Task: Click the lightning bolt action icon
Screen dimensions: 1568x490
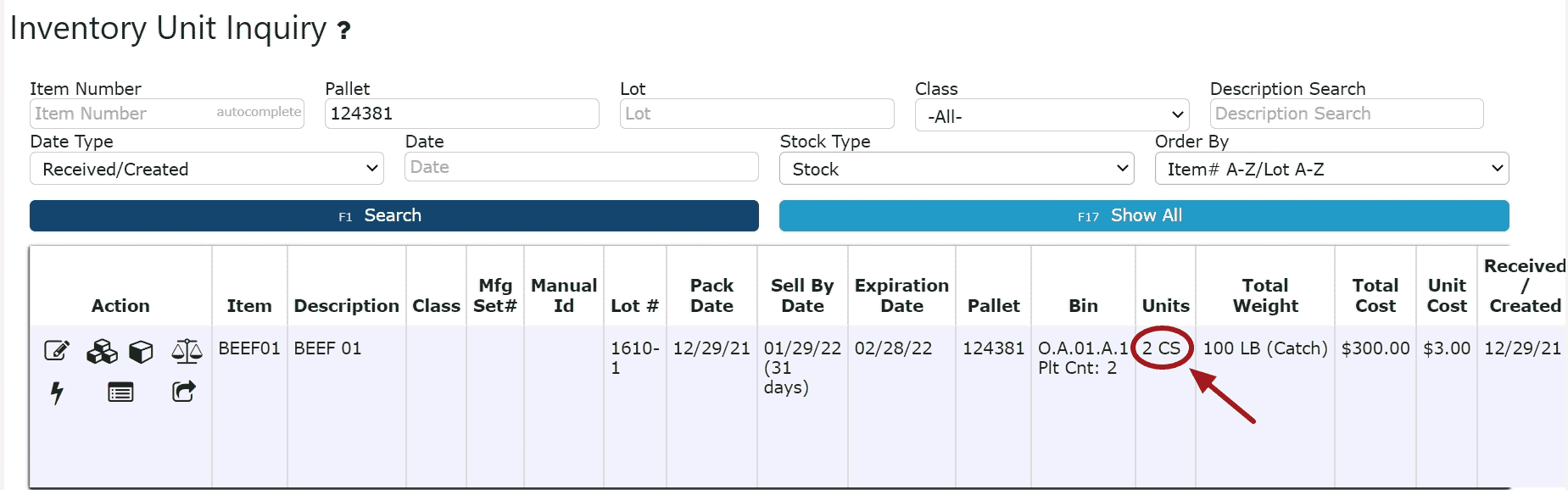Action: [57, 393]
